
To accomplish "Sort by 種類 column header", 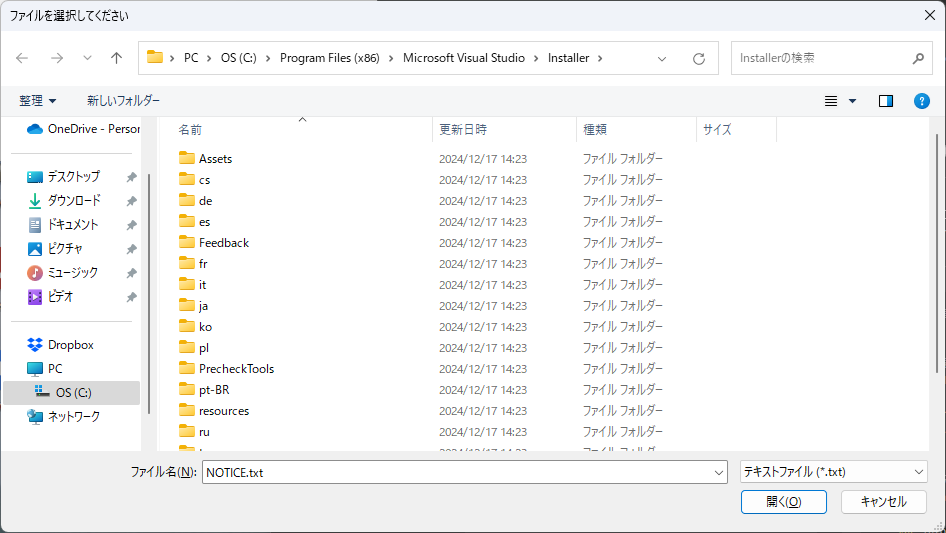I will [595, 130].
